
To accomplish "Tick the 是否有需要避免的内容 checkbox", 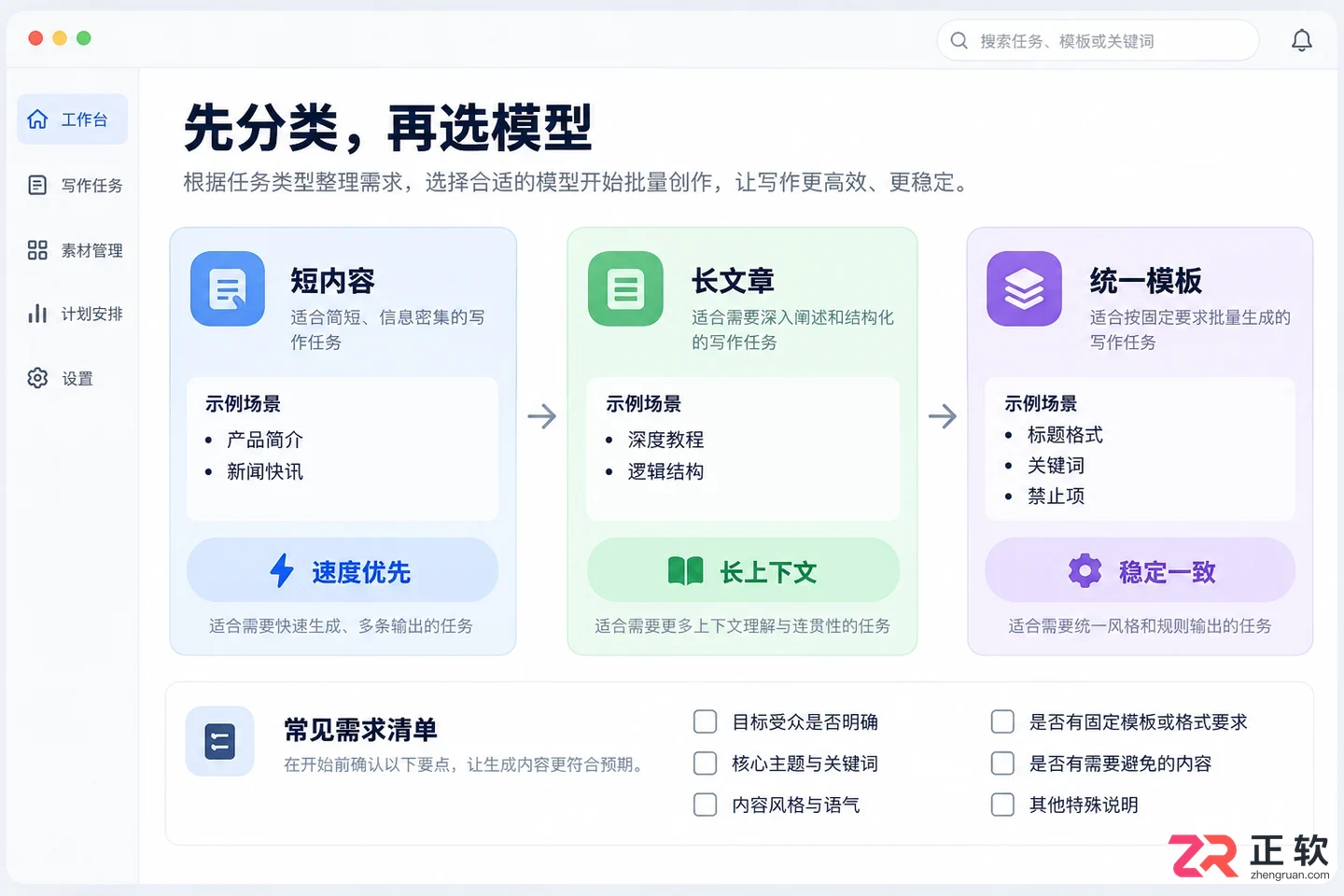I will pos(1002,763).
